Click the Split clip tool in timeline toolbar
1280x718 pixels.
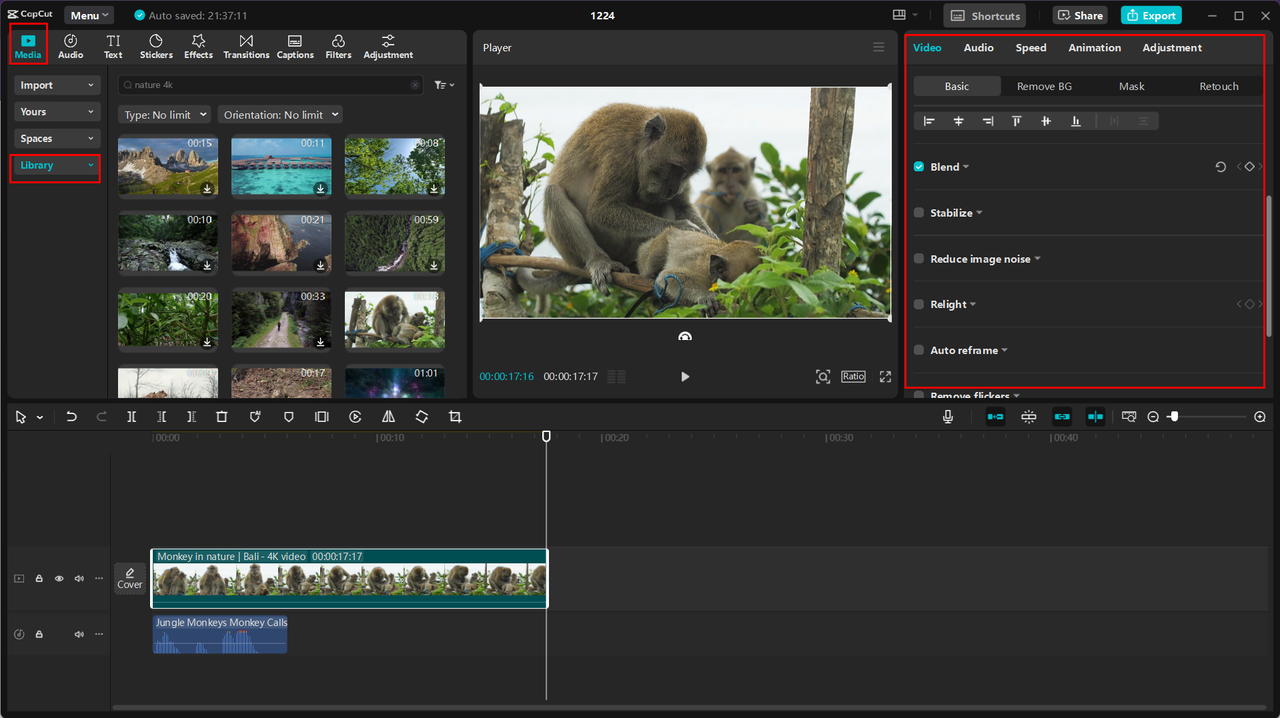tap(131, 417)
